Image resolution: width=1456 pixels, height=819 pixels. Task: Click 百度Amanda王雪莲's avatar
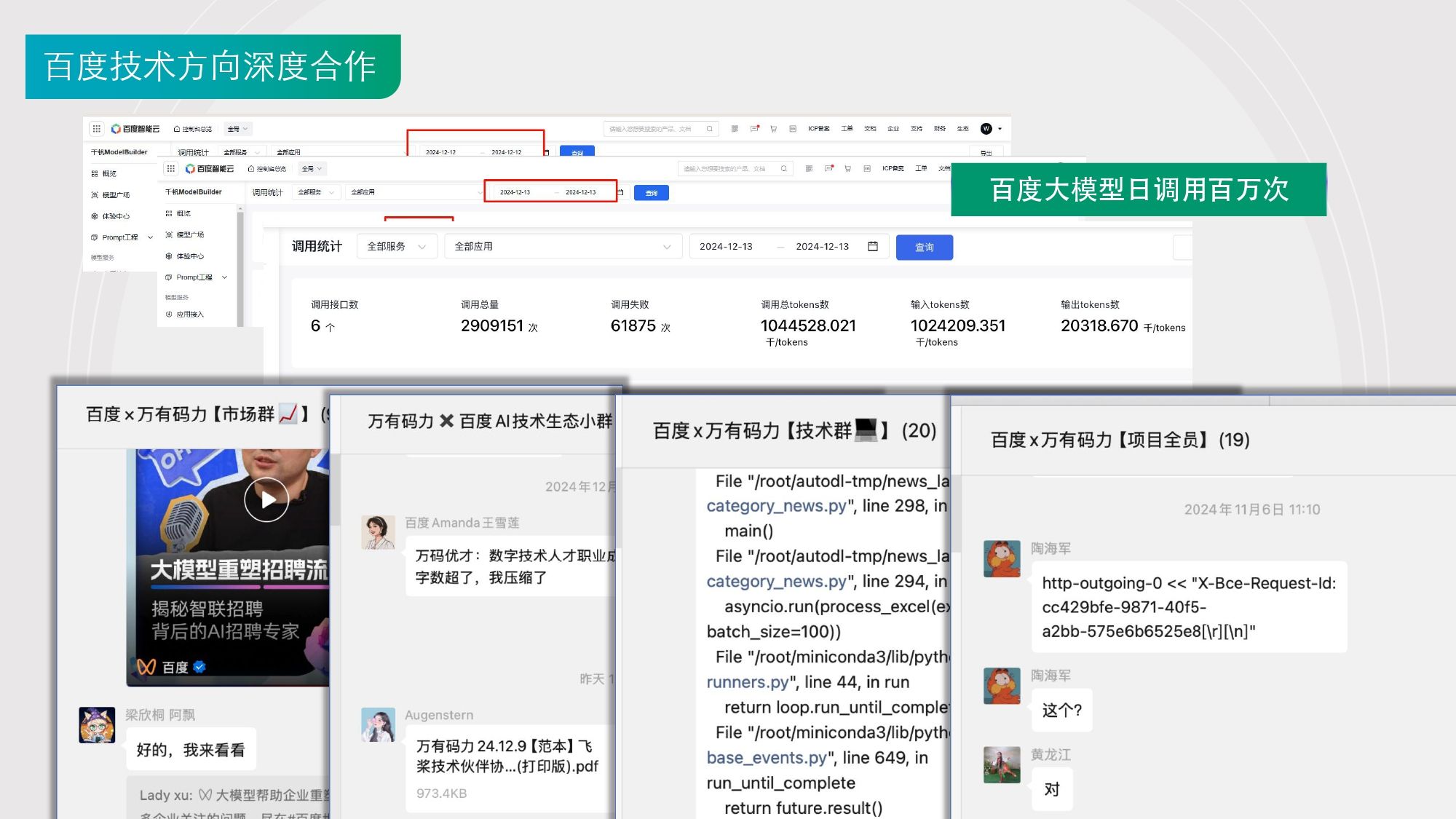(378, 532)
